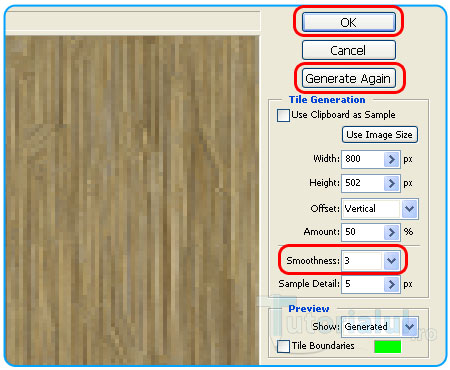Image resolution: width=450 pixels, height=370 pixels.
Task: Click the Amount value field
Action: click(363, 232)
